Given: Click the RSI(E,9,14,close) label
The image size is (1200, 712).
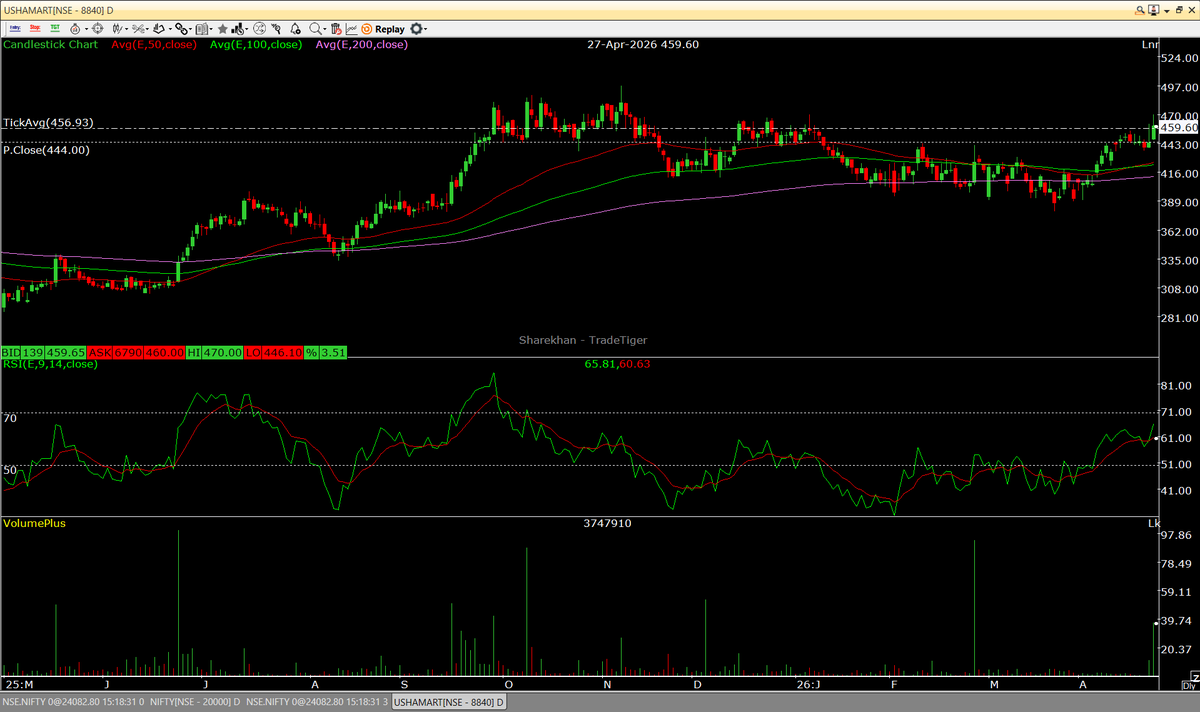Looking at the screenshot, I should (x=50, y=364).
